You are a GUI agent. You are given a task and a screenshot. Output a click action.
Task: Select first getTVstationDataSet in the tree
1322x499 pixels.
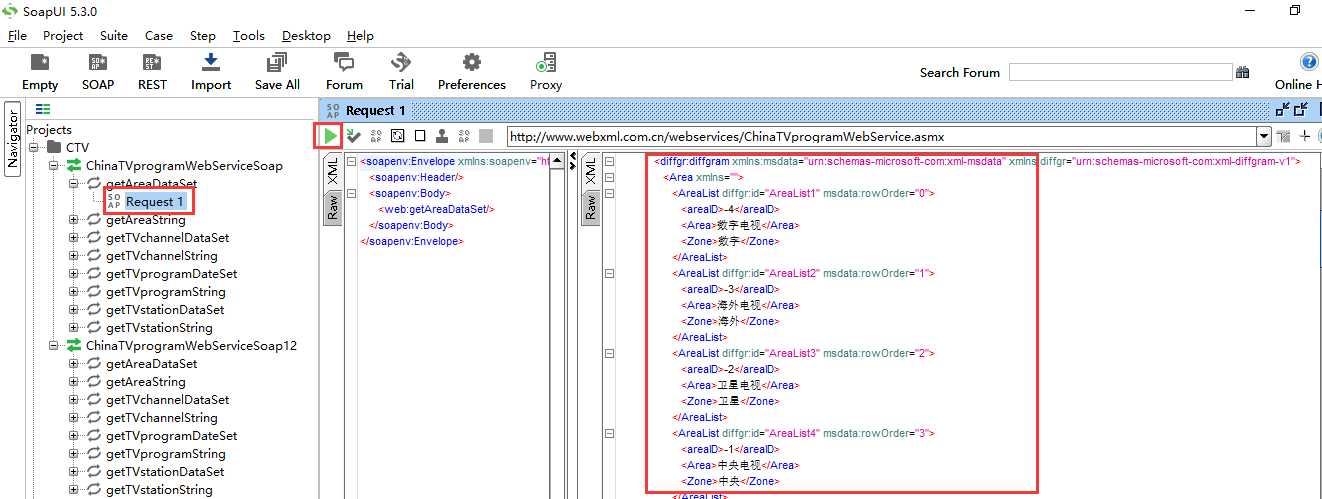[165, 310]
